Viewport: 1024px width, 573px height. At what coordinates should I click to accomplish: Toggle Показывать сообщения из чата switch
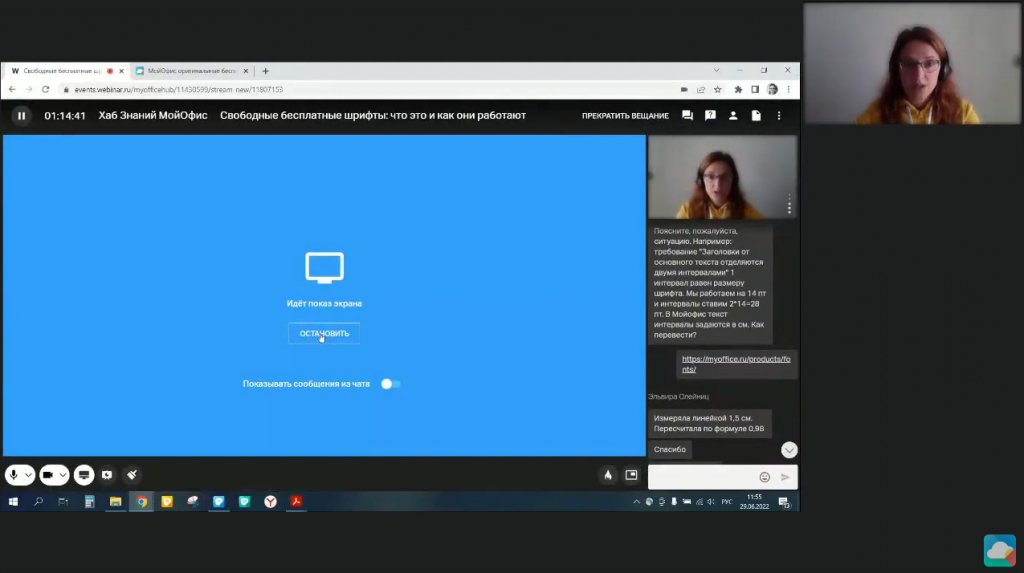pyautogui.click(x=391, y=384)
